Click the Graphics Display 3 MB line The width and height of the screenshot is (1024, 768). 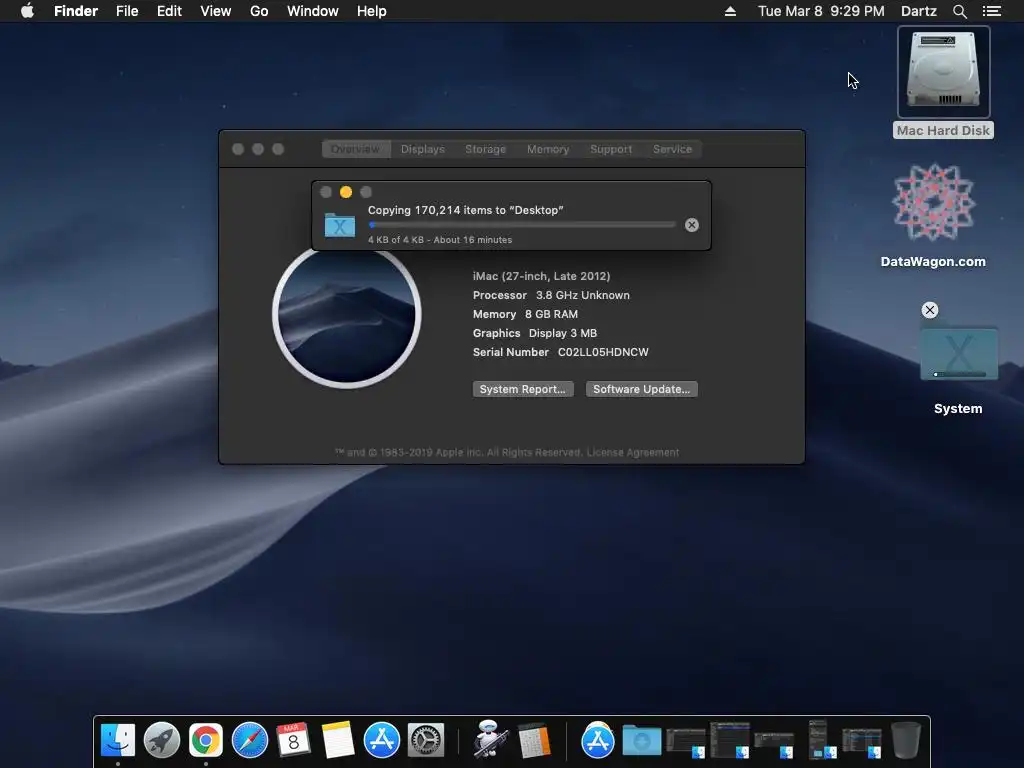(534, 333)
